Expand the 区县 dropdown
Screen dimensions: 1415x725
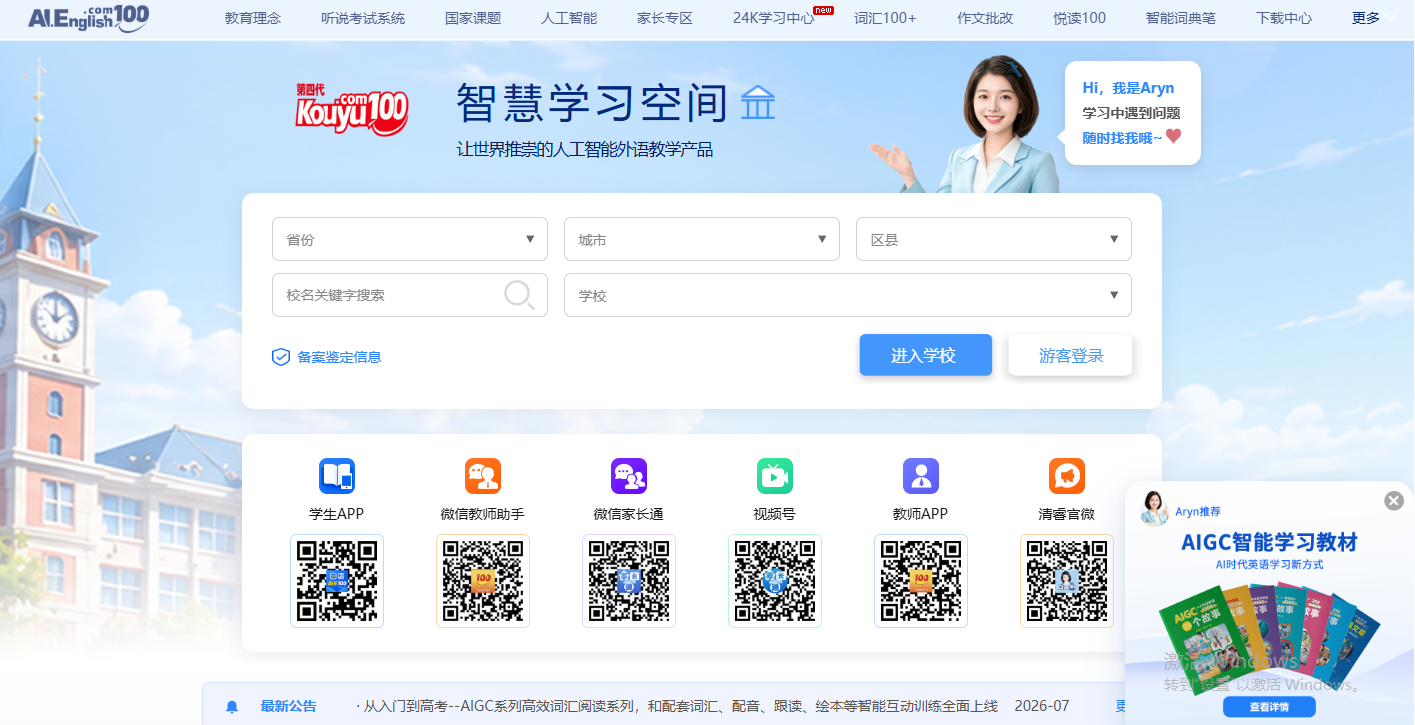pos(994,239)
